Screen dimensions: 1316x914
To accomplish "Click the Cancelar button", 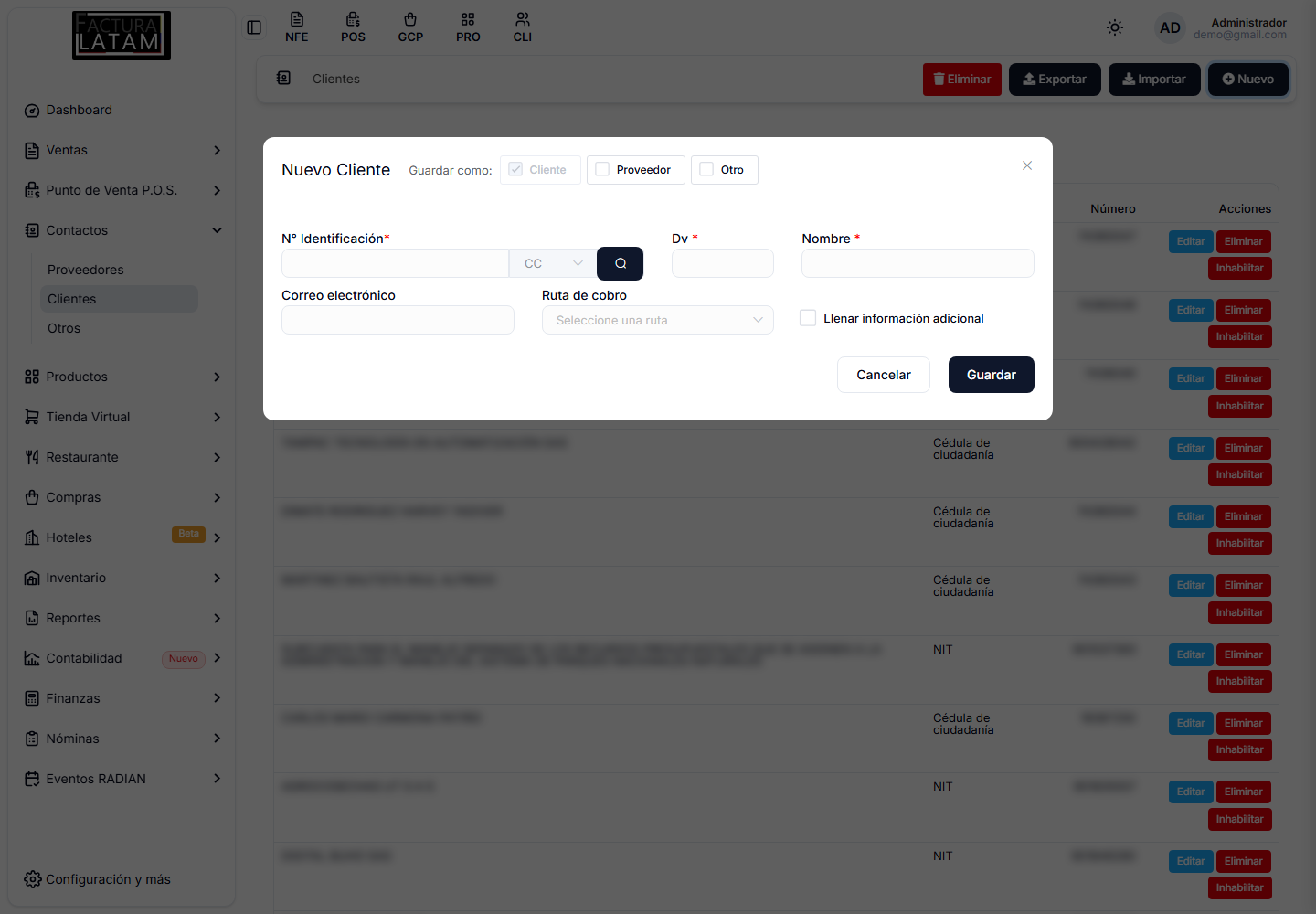I will (884, 375).
